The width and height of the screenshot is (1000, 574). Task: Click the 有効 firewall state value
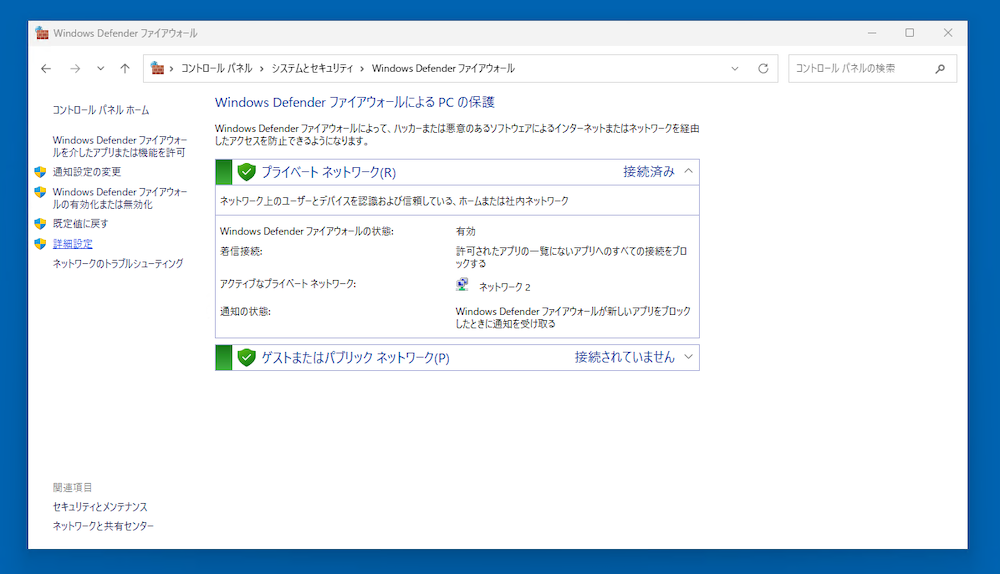(x=466, y=231)
